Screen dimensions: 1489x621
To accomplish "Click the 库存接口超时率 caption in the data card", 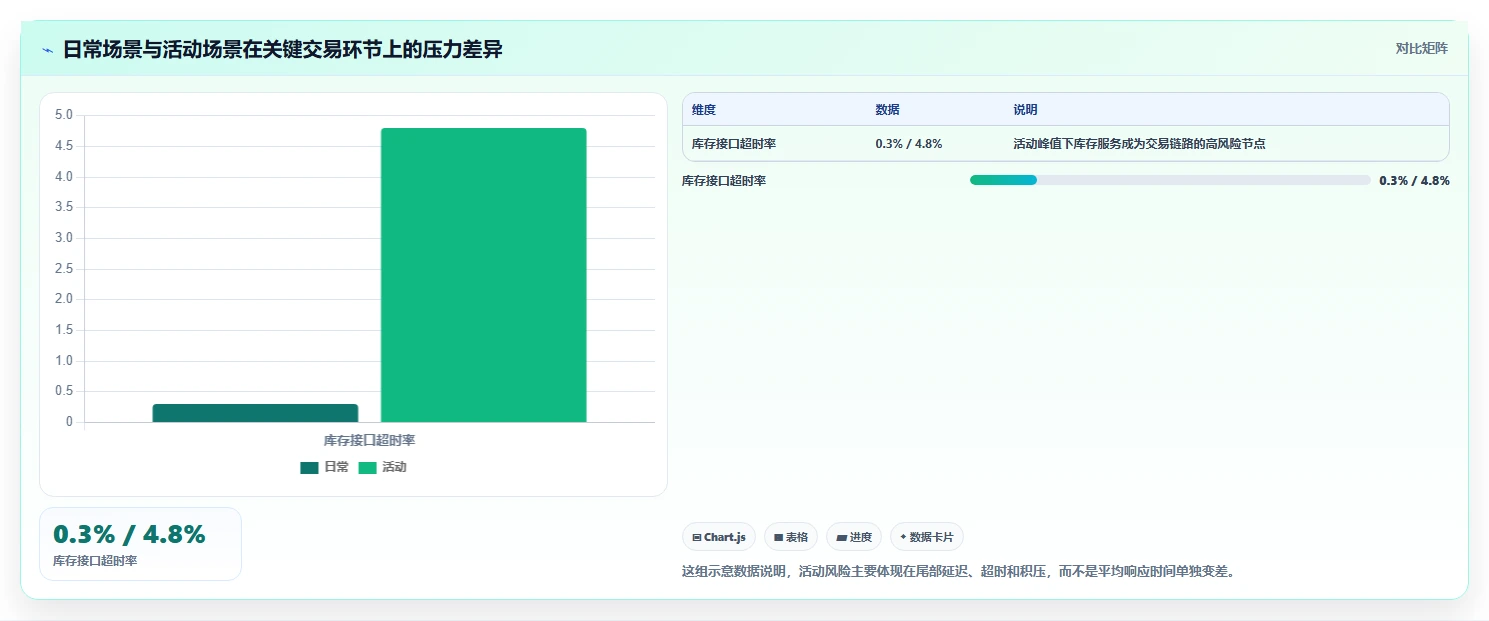I will click(x=95, y=561).
